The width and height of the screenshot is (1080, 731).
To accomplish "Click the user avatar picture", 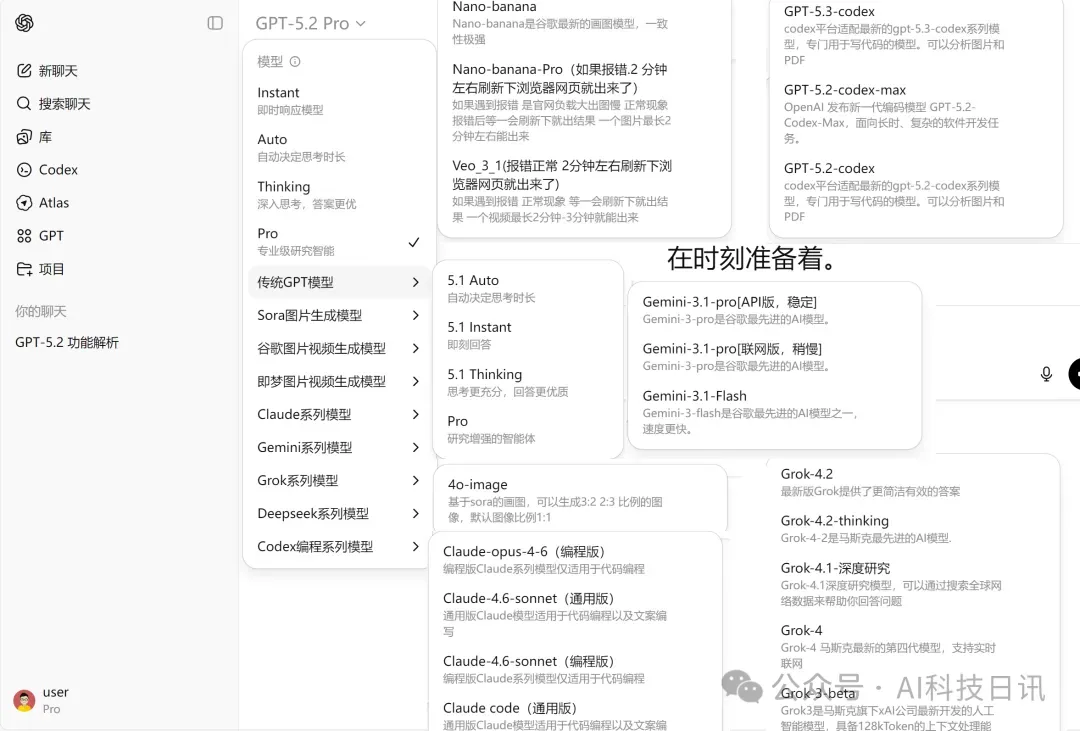I will click(24, 700).
